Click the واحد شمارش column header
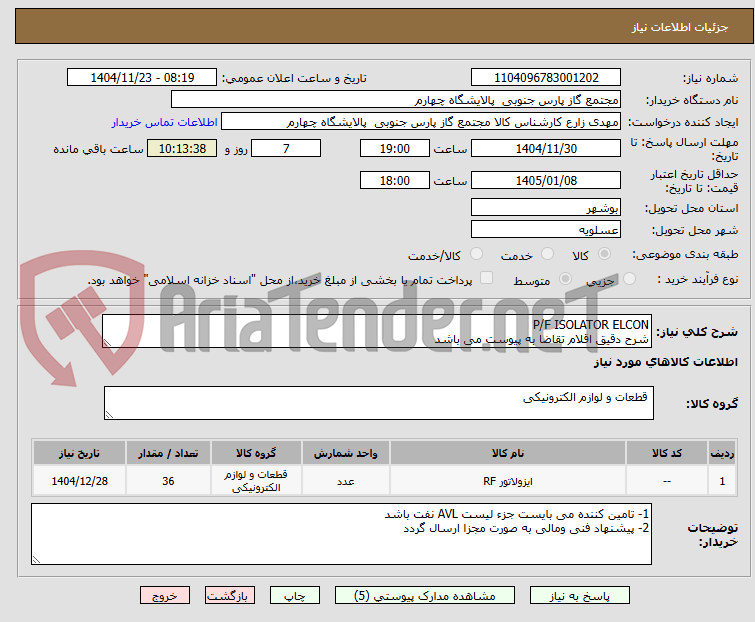 click(346, 453)
